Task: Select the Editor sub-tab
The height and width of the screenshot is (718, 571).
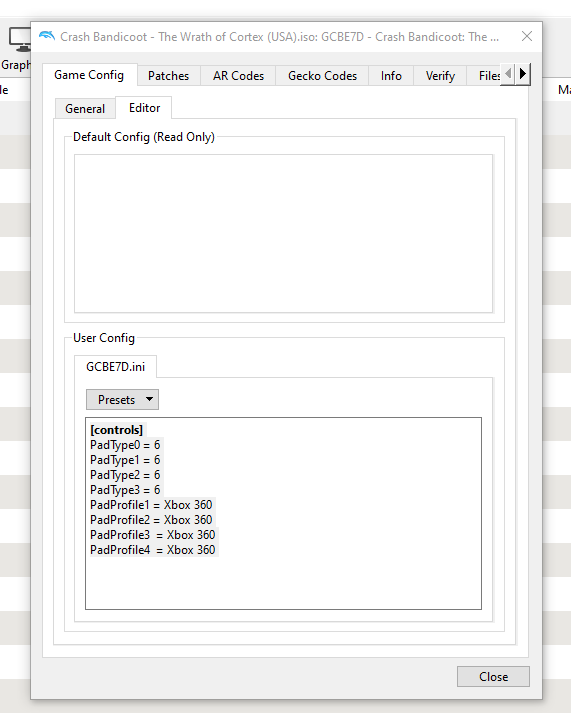Action: coord(144,108)
